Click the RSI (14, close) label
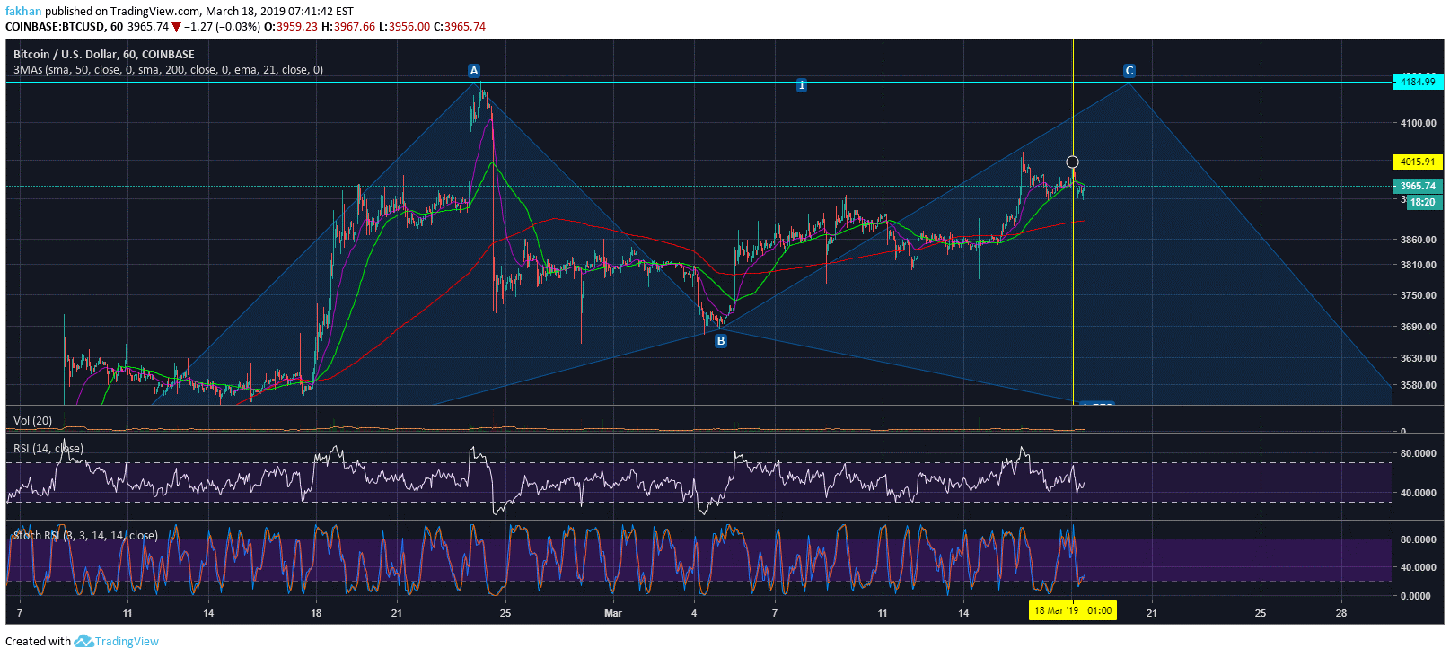The image size is (1450, 657). click(x=48, y=448)
